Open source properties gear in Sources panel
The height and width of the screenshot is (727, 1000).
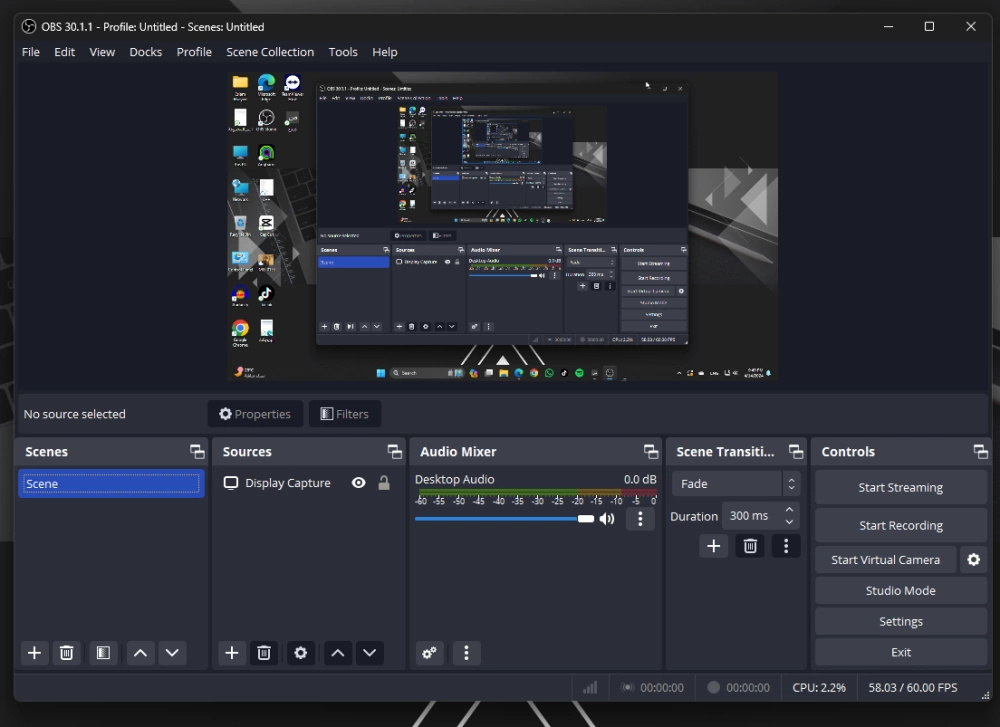[x=300, y=653]
